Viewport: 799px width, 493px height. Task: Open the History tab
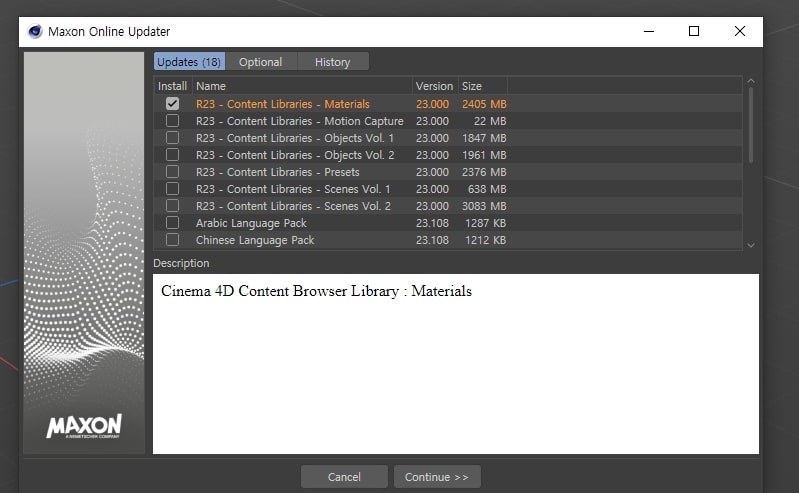coord(332,62)
